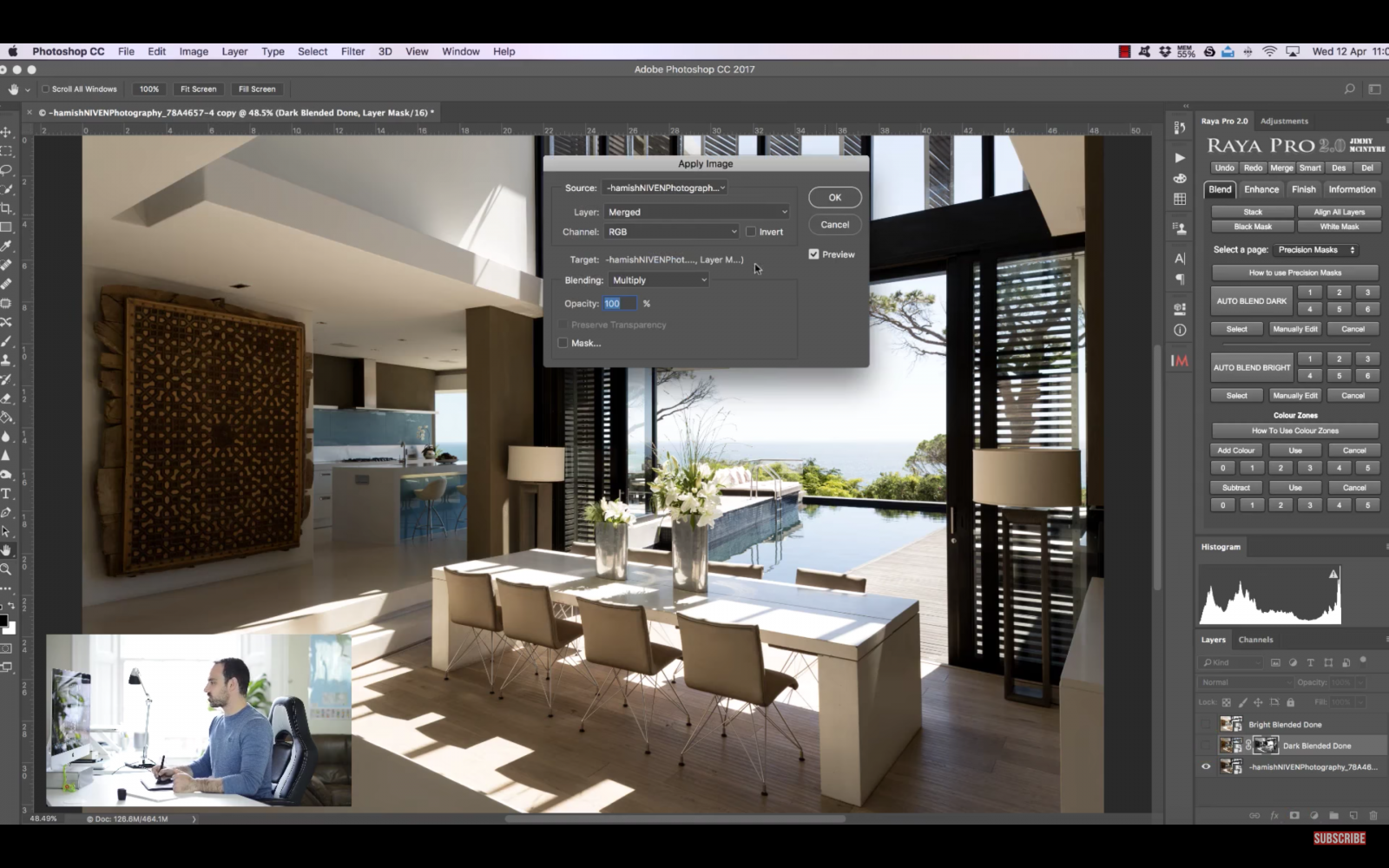Click the Dark Blended Done mask thumbnail
The height and width of the screenshot is (868, 1389).
(x=1266, y=746)
